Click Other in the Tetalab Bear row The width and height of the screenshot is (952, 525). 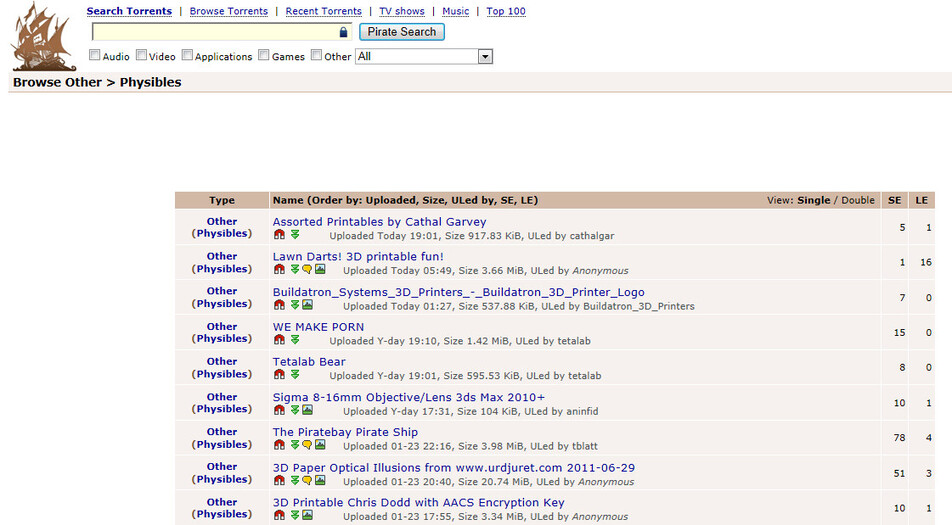[222, 361]
